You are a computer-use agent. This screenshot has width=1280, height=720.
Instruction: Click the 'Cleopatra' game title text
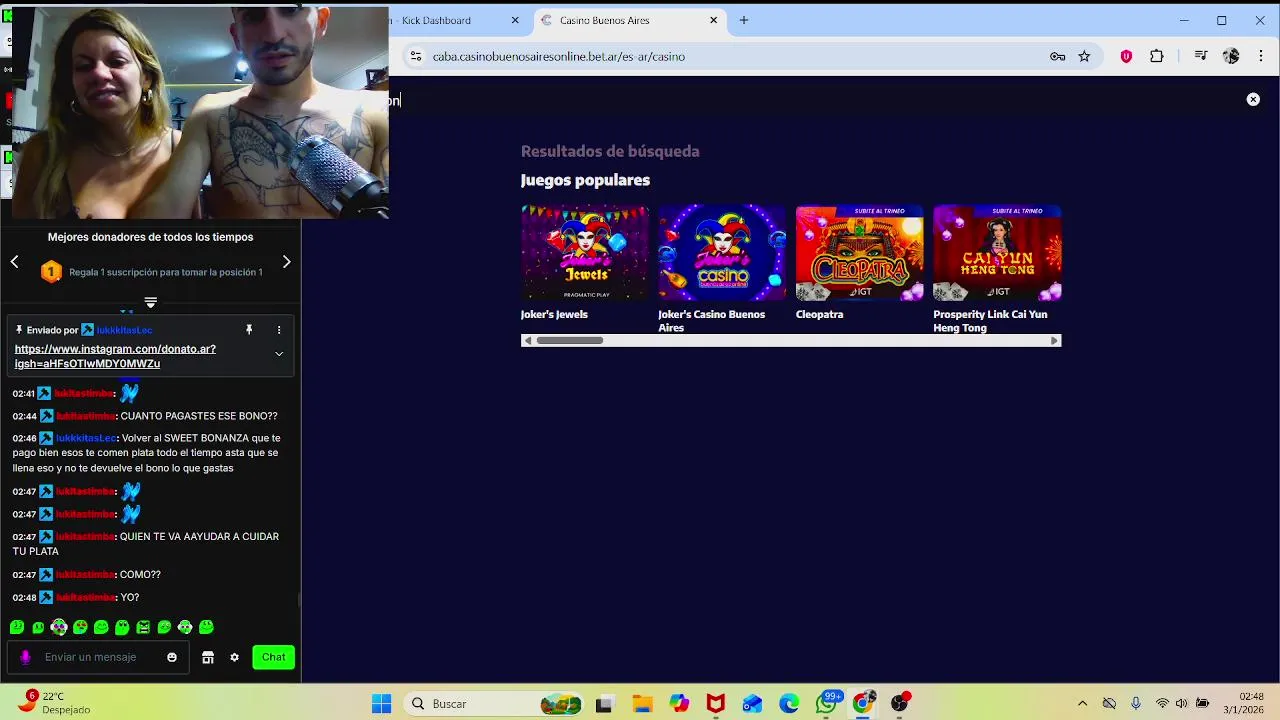pos(820,314)
